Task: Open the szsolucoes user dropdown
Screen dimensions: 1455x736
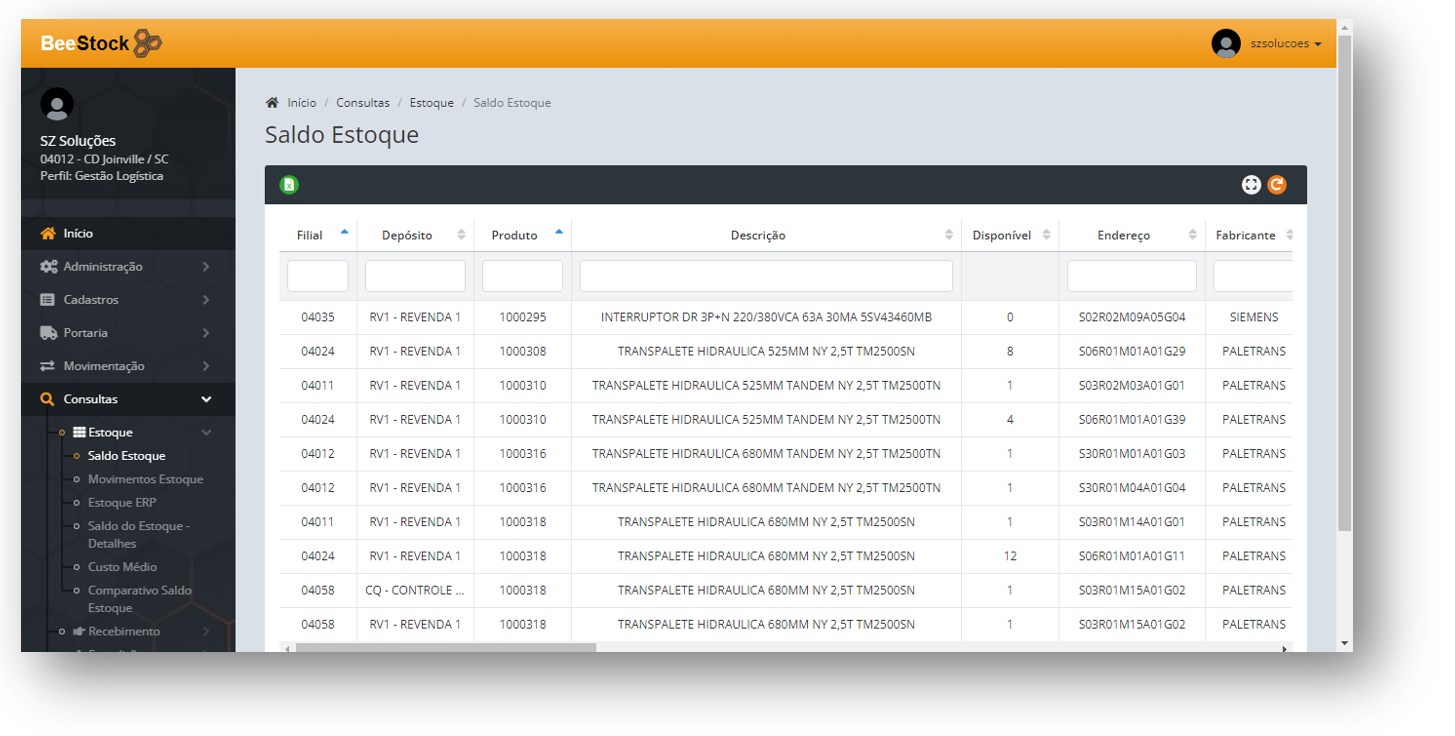Action: pyautogui.click(x=1285, y=44)
